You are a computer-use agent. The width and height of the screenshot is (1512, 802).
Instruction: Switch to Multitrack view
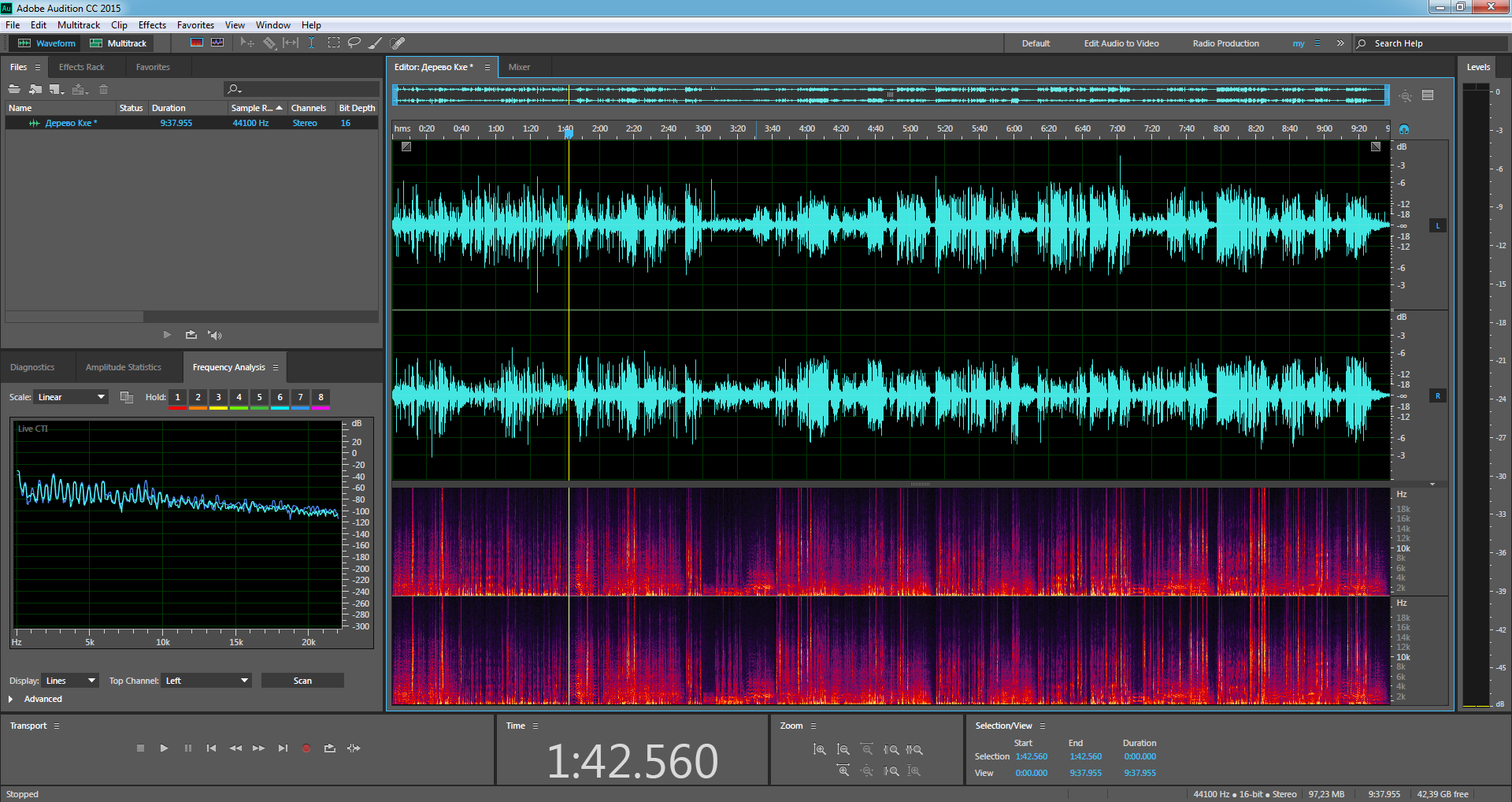coord(118,43)
